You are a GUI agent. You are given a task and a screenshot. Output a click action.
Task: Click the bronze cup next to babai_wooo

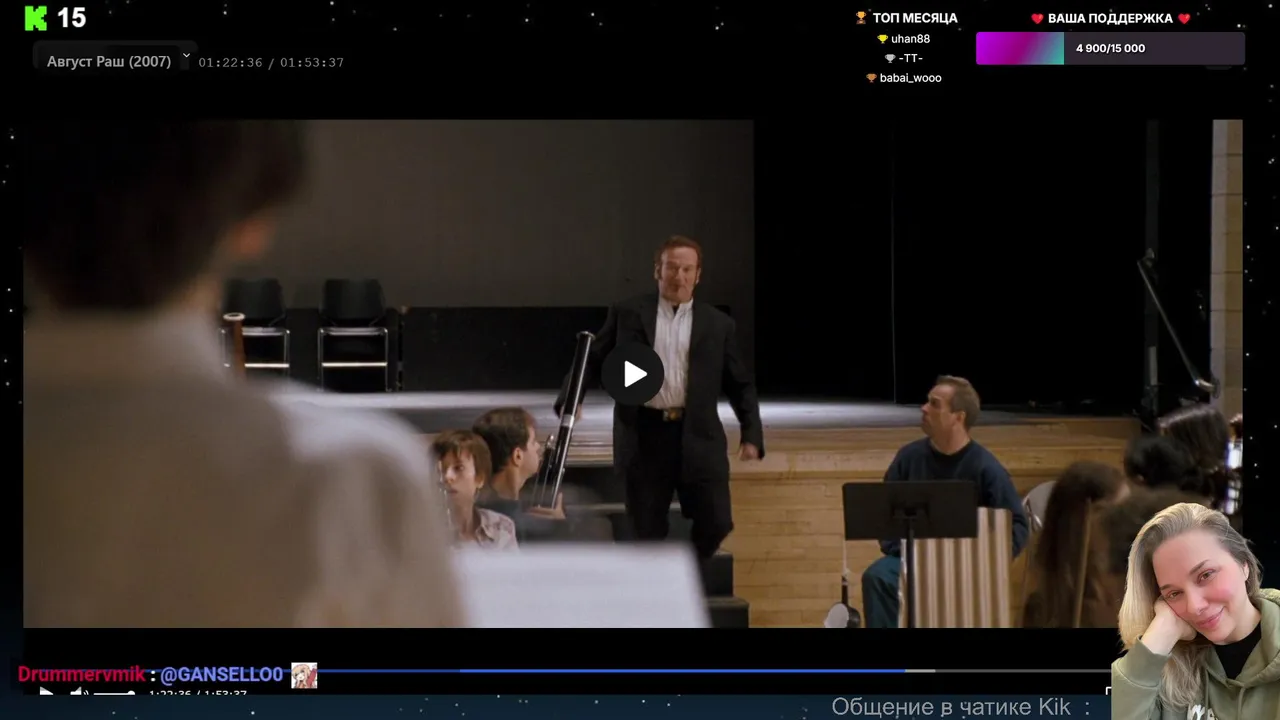(871, 78)
